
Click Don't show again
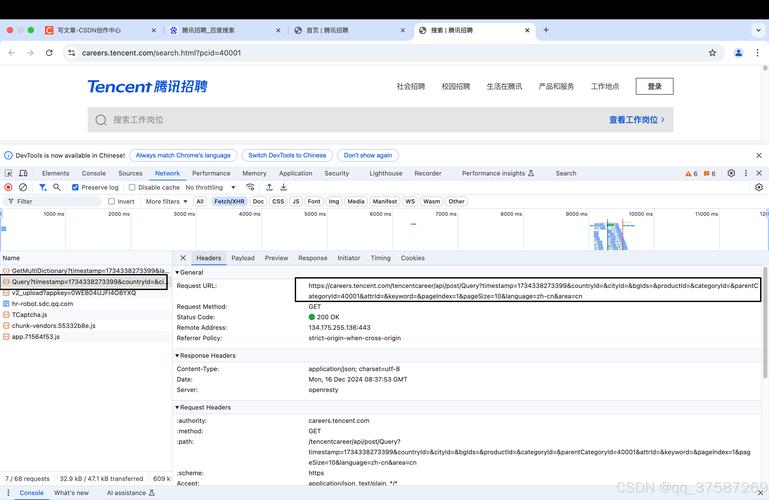click(x=368, y=155)
